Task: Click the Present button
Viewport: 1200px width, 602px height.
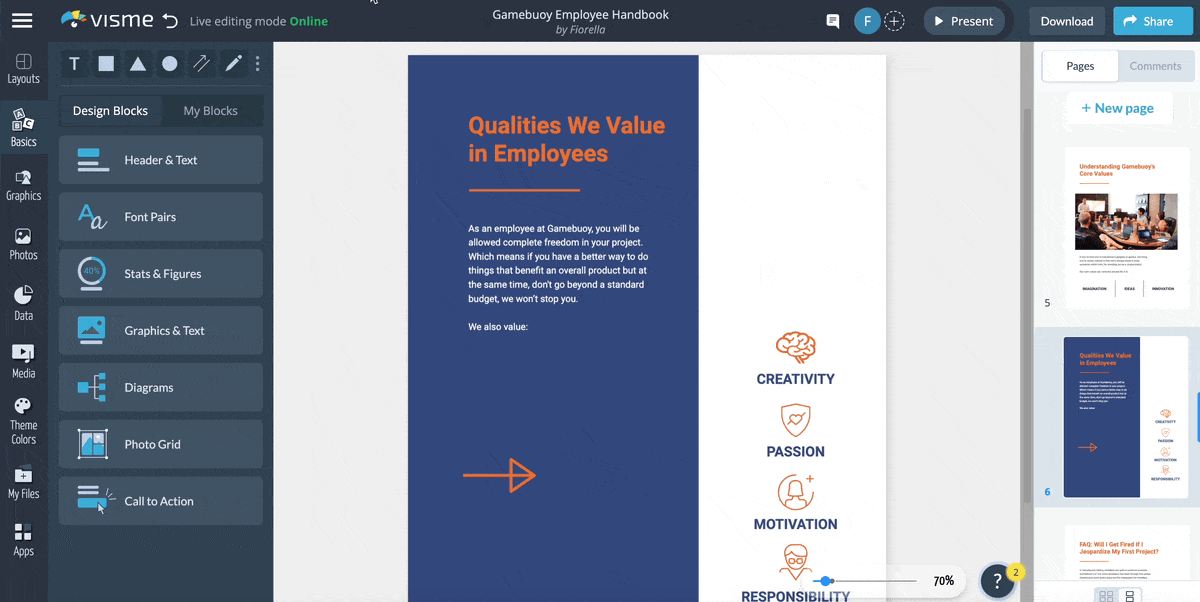Action: [x=963, y=20]
